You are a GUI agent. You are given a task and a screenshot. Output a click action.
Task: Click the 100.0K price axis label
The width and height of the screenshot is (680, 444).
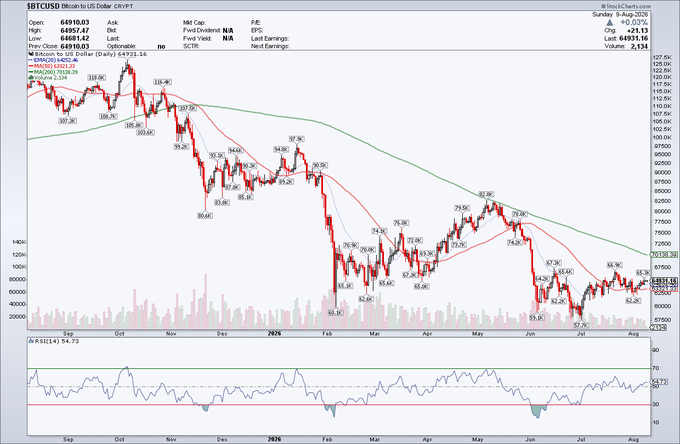click(x=663, y=137)
